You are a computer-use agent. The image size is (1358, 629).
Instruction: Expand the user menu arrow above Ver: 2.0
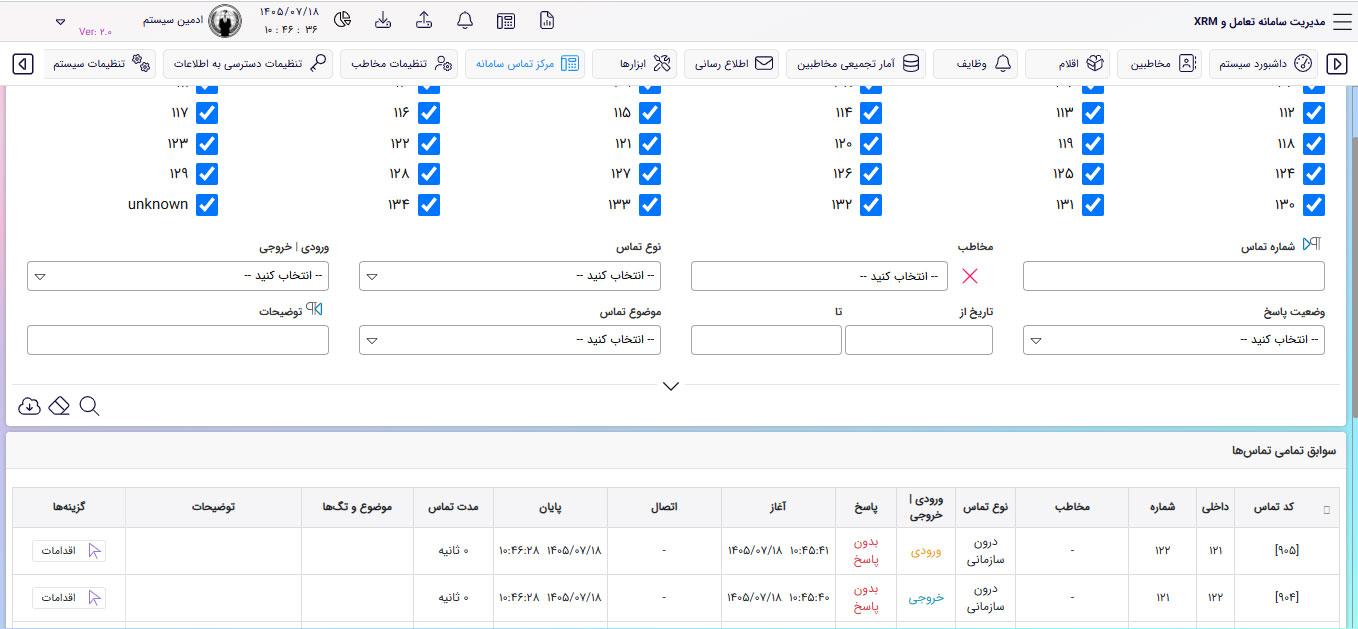pos(60,21)
